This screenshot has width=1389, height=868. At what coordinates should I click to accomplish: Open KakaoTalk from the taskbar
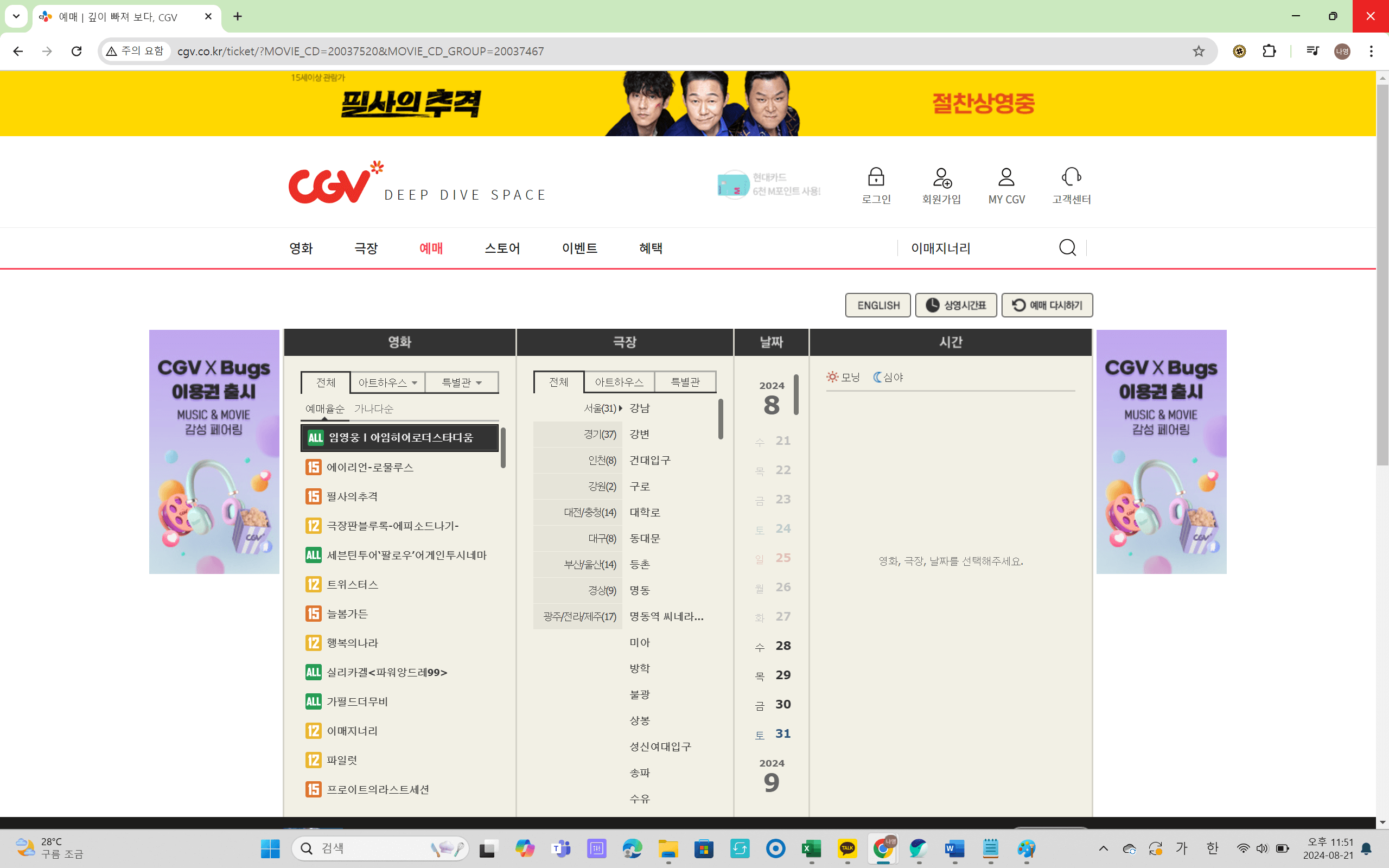point(847,848)
